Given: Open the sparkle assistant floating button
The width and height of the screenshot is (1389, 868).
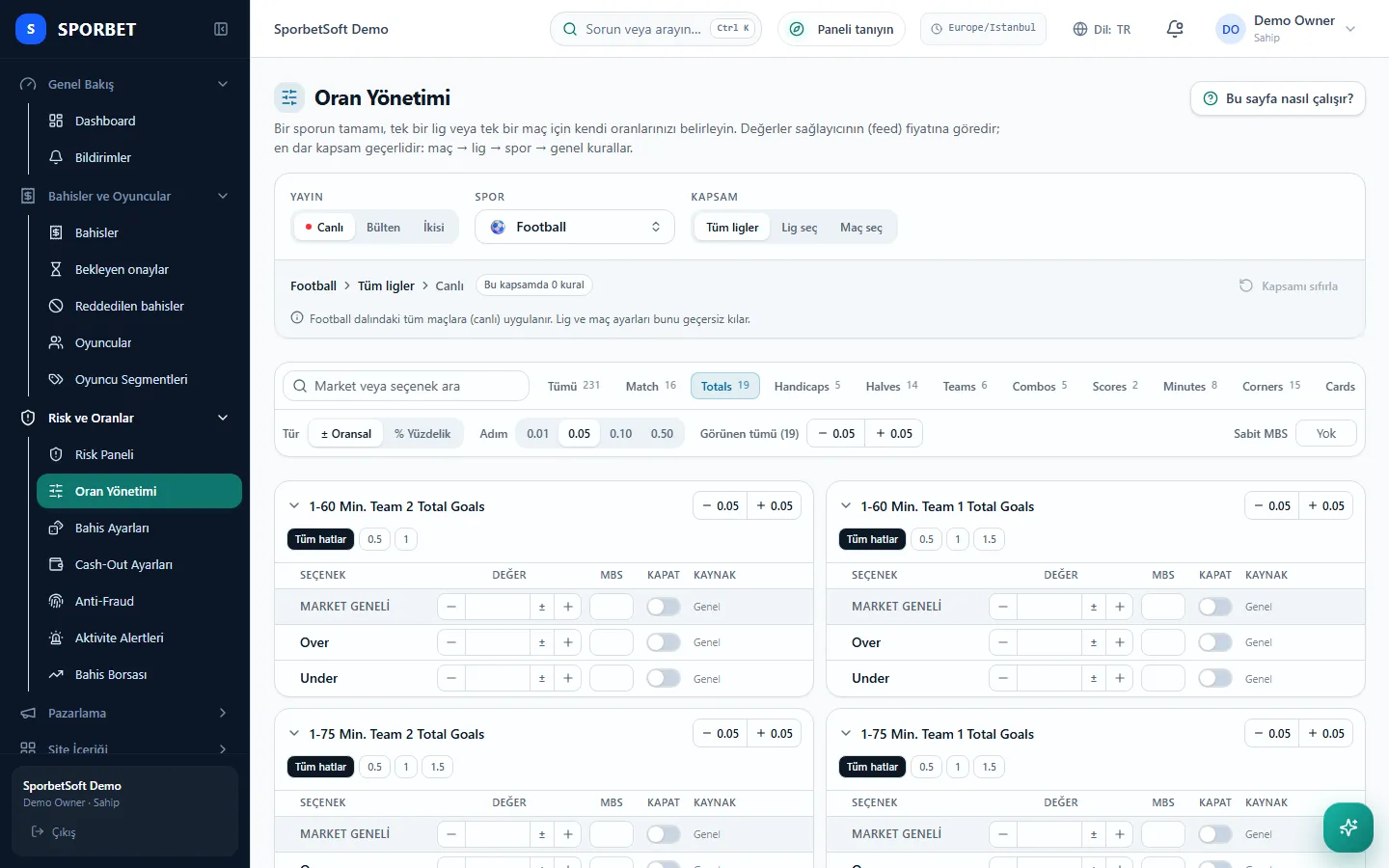Looking at the screenshot, I should coord(1348,827).
